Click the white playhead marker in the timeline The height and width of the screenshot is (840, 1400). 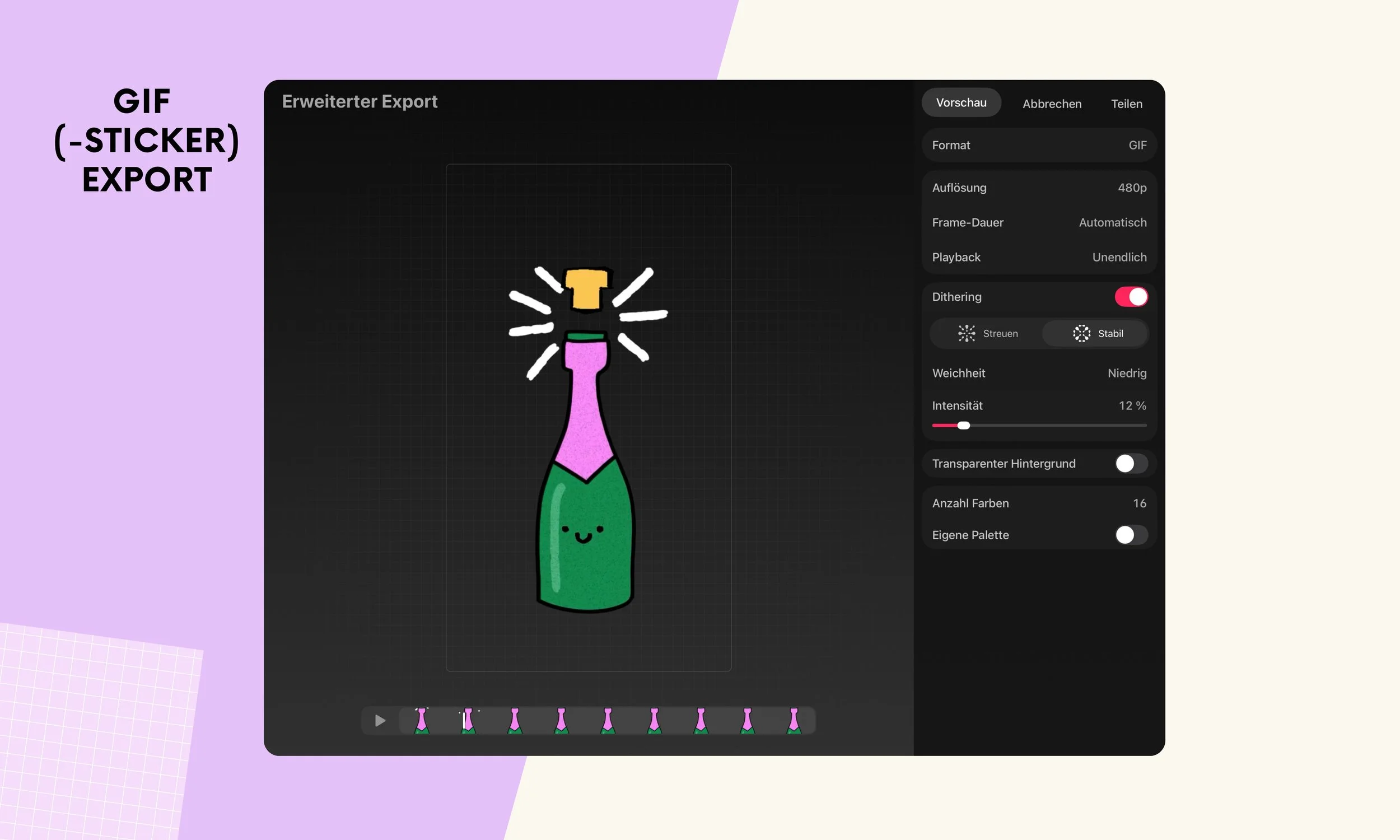tap(464, 721)
